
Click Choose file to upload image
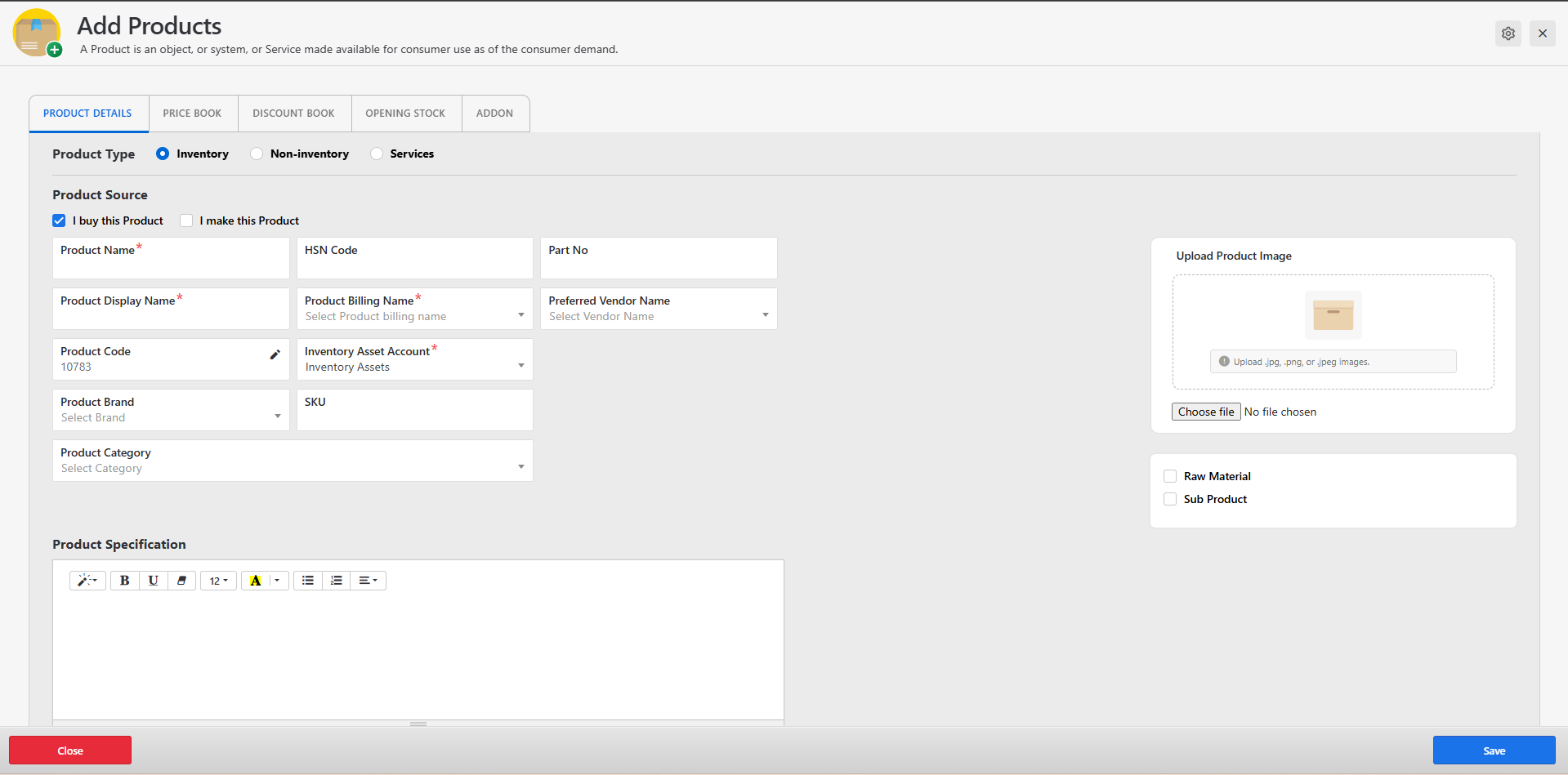1206,412
